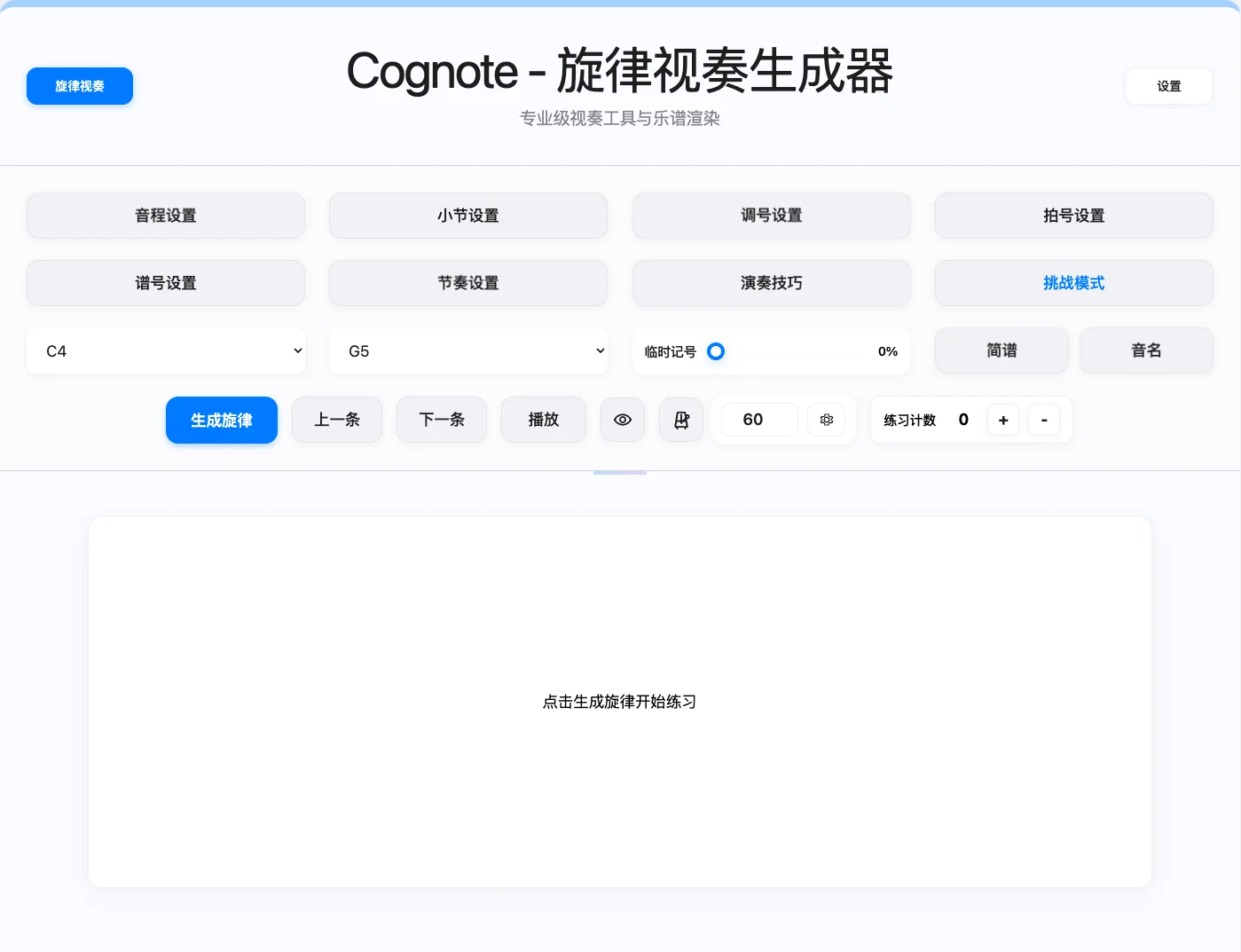Adjust the 临时记号 slider handle
The image size is (1241, 952).
pos(716,351)
